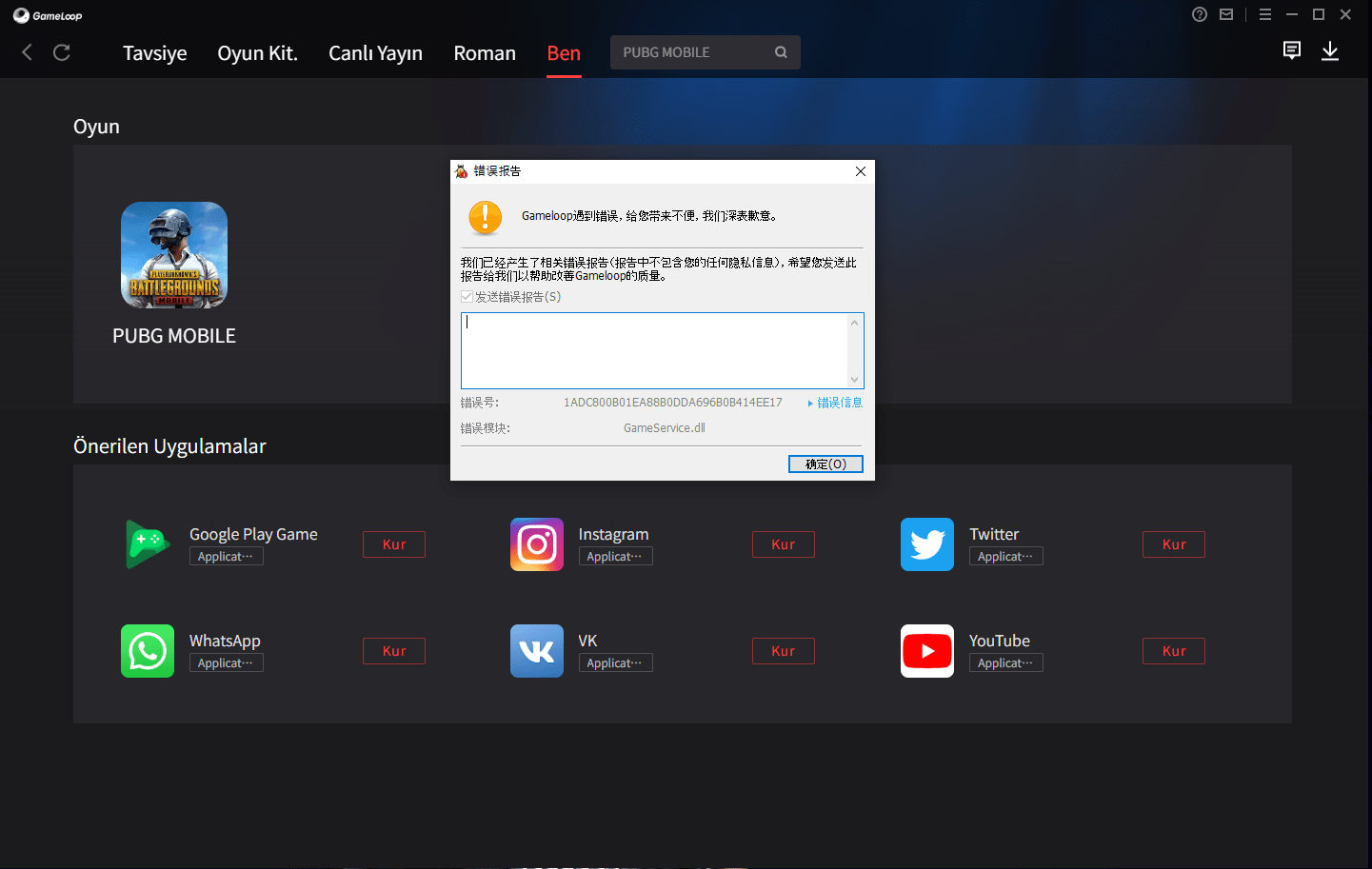
Task: Click the Applicat tag under VK
Action: [616, 663]
